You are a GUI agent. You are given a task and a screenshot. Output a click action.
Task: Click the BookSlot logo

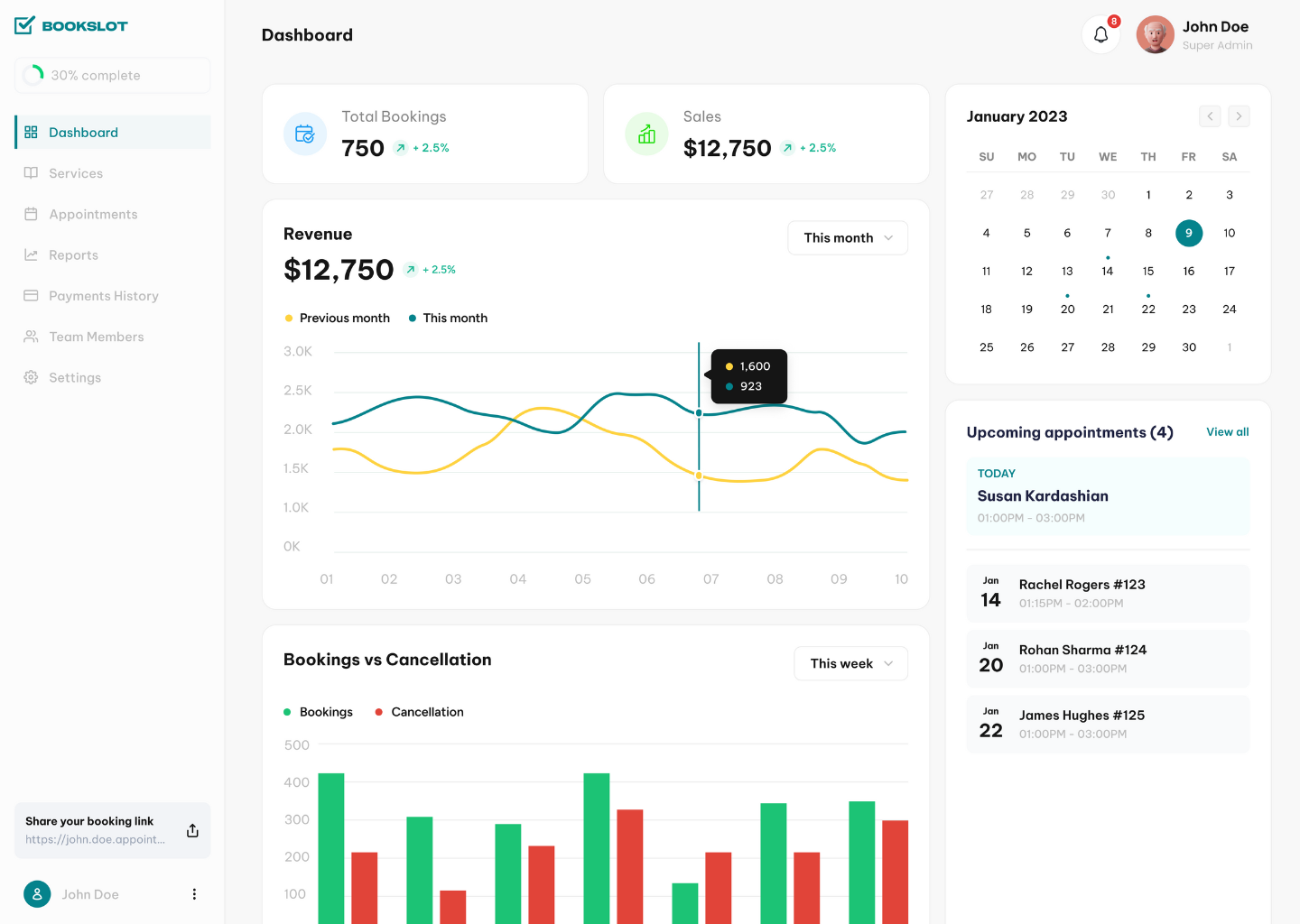[x=71, y=26]
